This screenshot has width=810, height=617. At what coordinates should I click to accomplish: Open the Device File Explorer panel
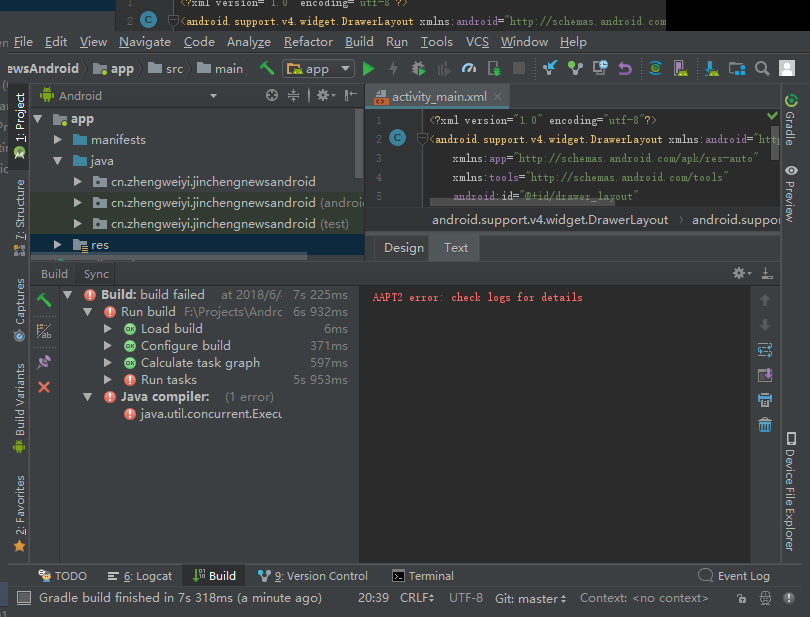(790, 491)
